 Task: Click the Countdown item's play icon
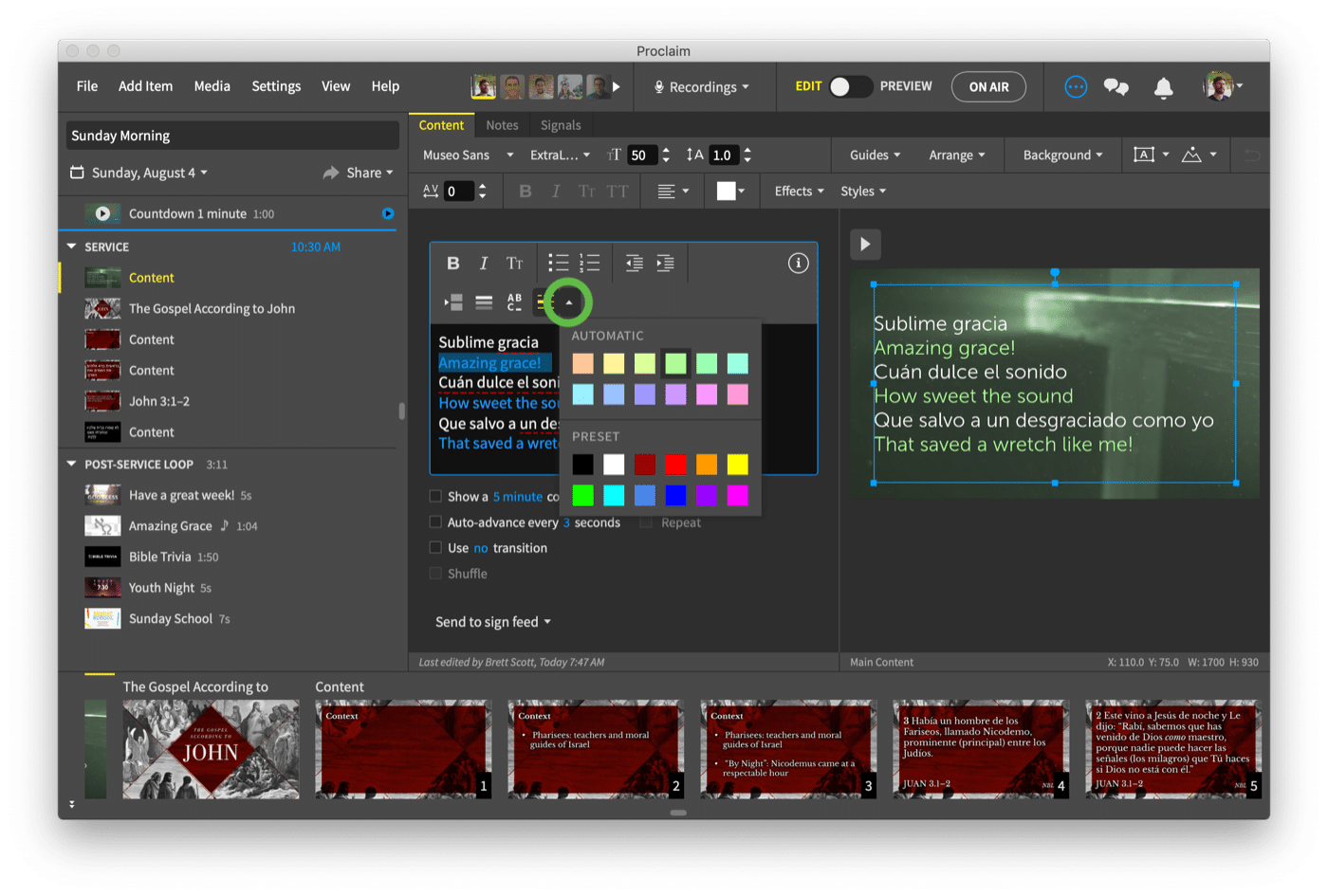tap(102, 213)
